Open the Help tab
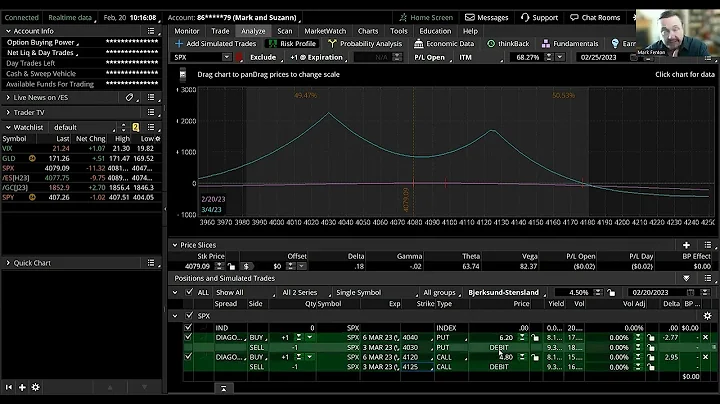The width and height of the screenshot is (720, 404). 470,31
